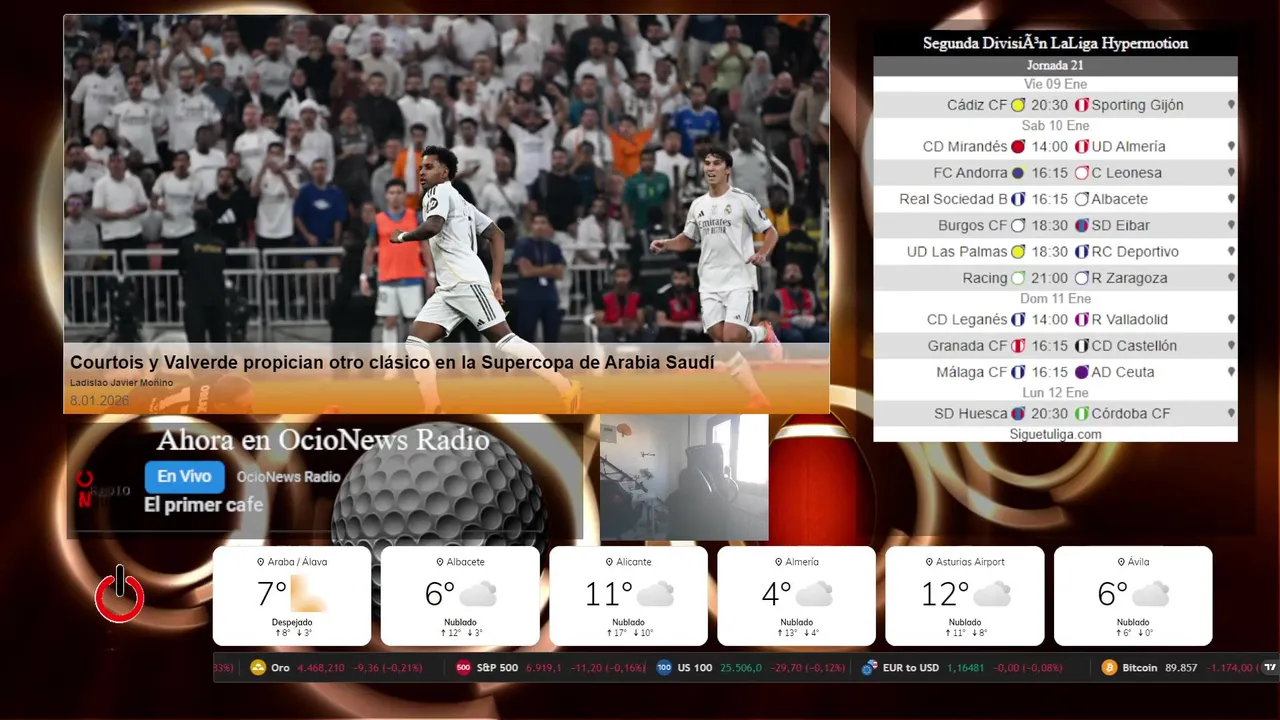The image size is (1280, 720).
Task: Click the Granada CF badge
Action: 1018,346
